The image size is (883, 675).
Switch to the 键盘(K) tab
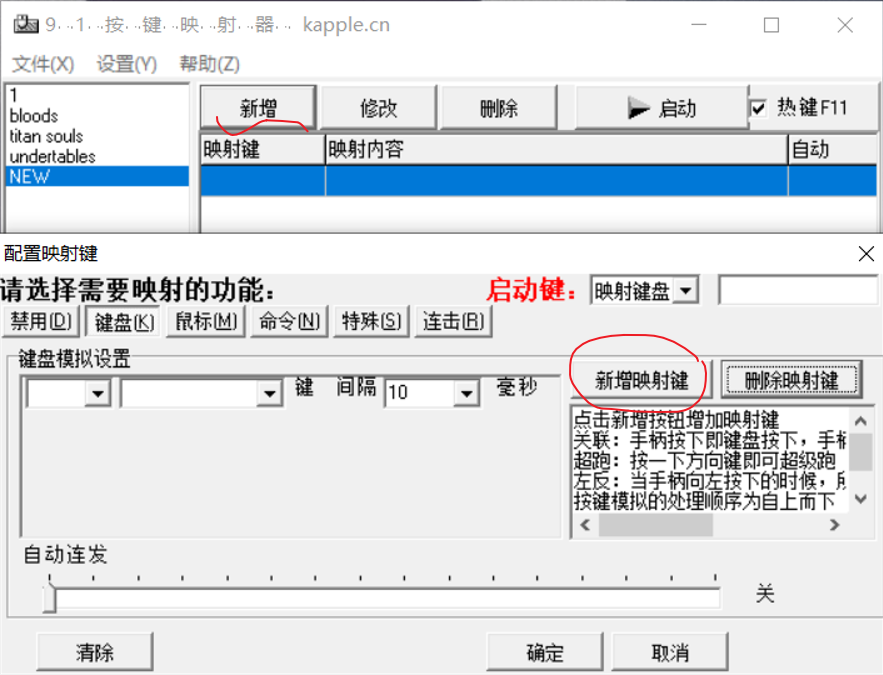[x=124, y=323]
